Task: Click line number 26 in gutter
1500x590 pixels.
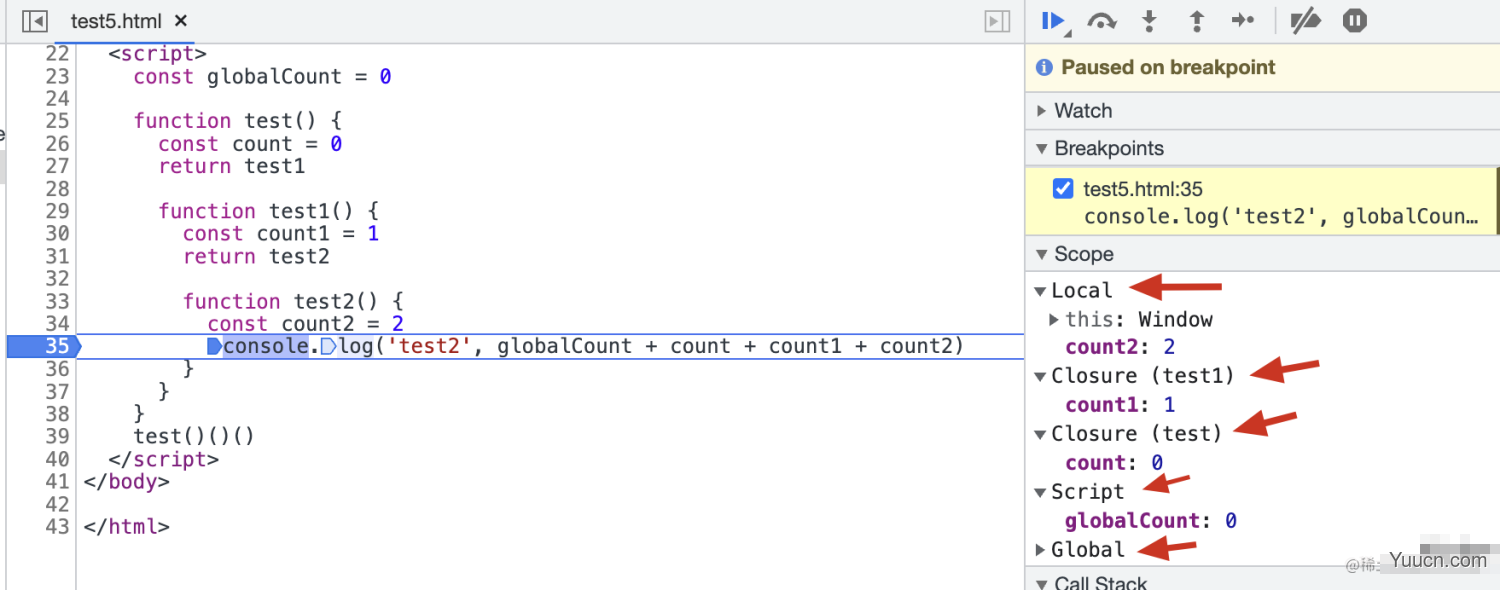Action: click(57, 144)
